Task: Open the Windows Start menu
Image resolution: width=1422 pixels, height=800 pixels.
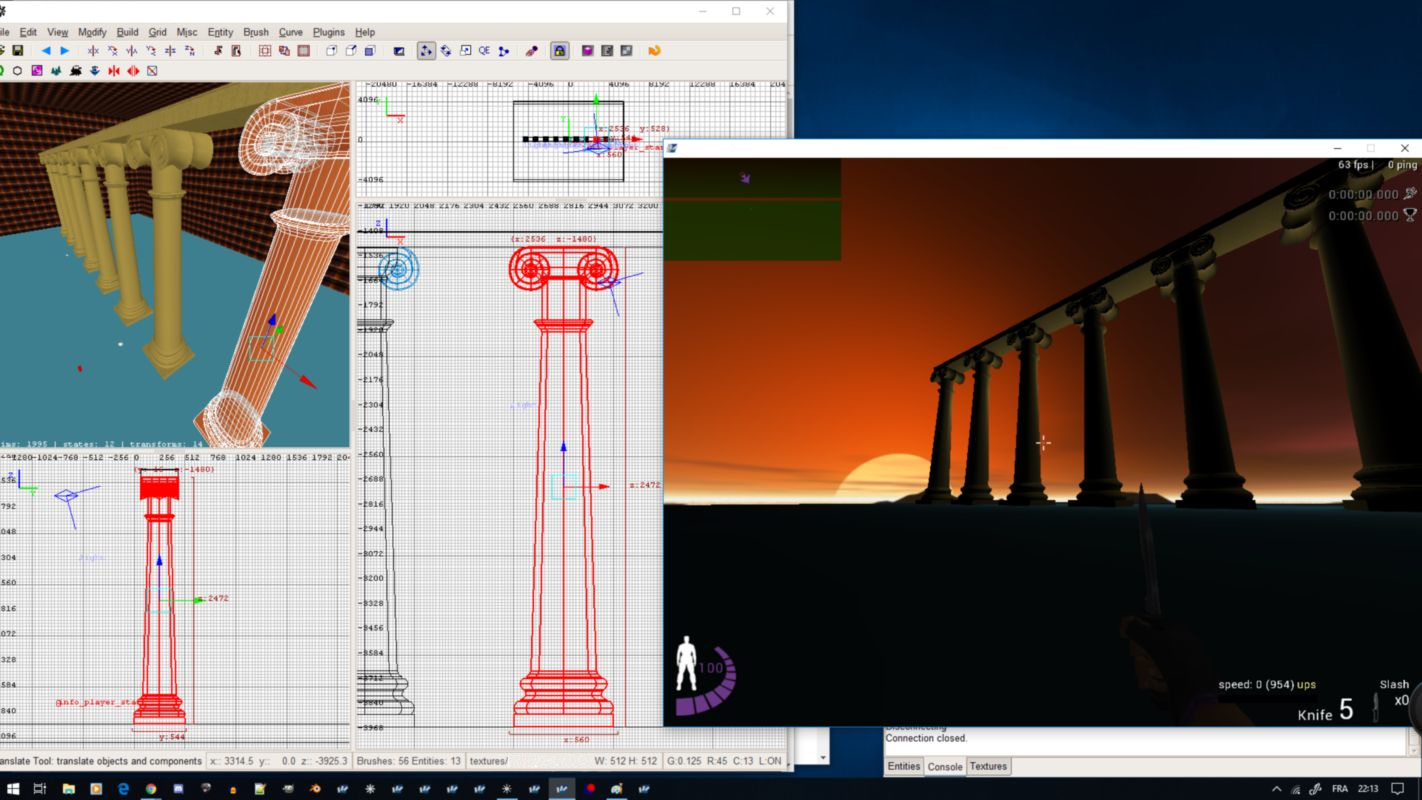Action: pos(12,789)
